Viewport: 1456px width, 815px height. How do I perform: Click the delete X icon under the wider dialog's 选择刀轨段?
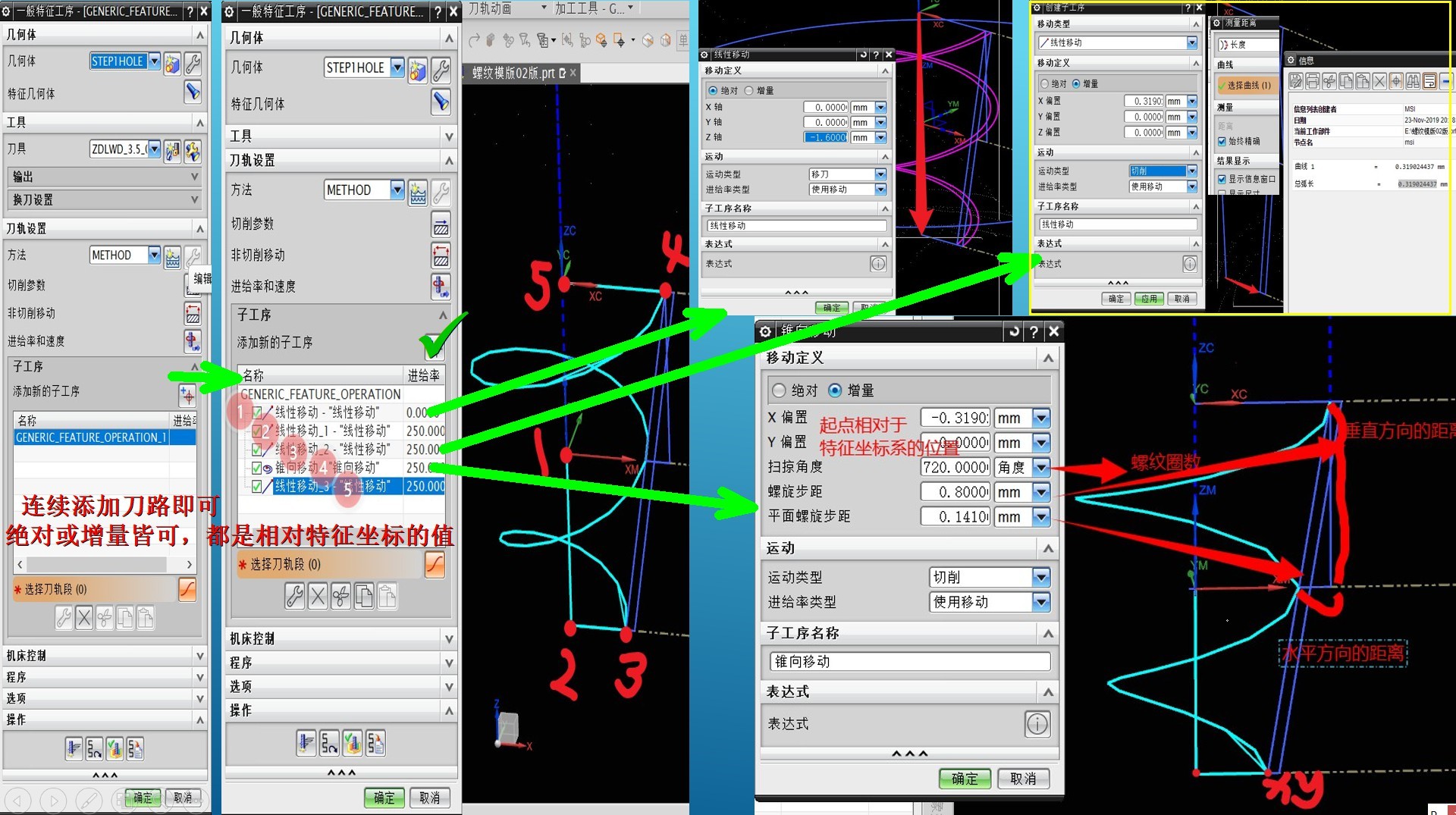click(318, 597)
